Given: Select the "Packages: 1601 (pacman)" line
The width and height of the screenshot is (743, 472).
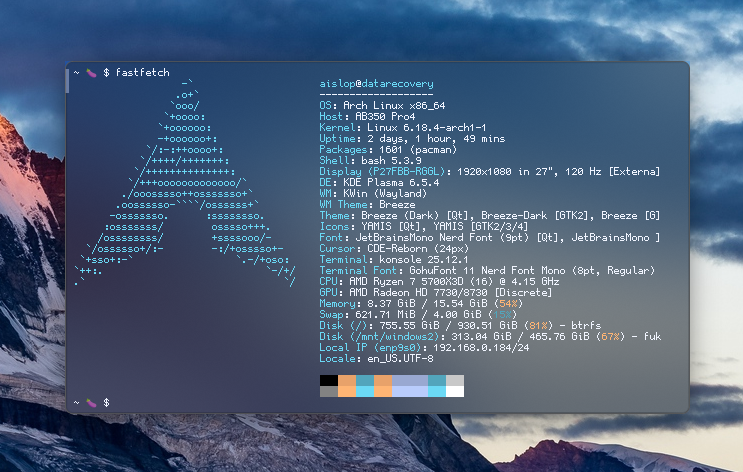Looking at the screenshot, I should coord(388,149).
